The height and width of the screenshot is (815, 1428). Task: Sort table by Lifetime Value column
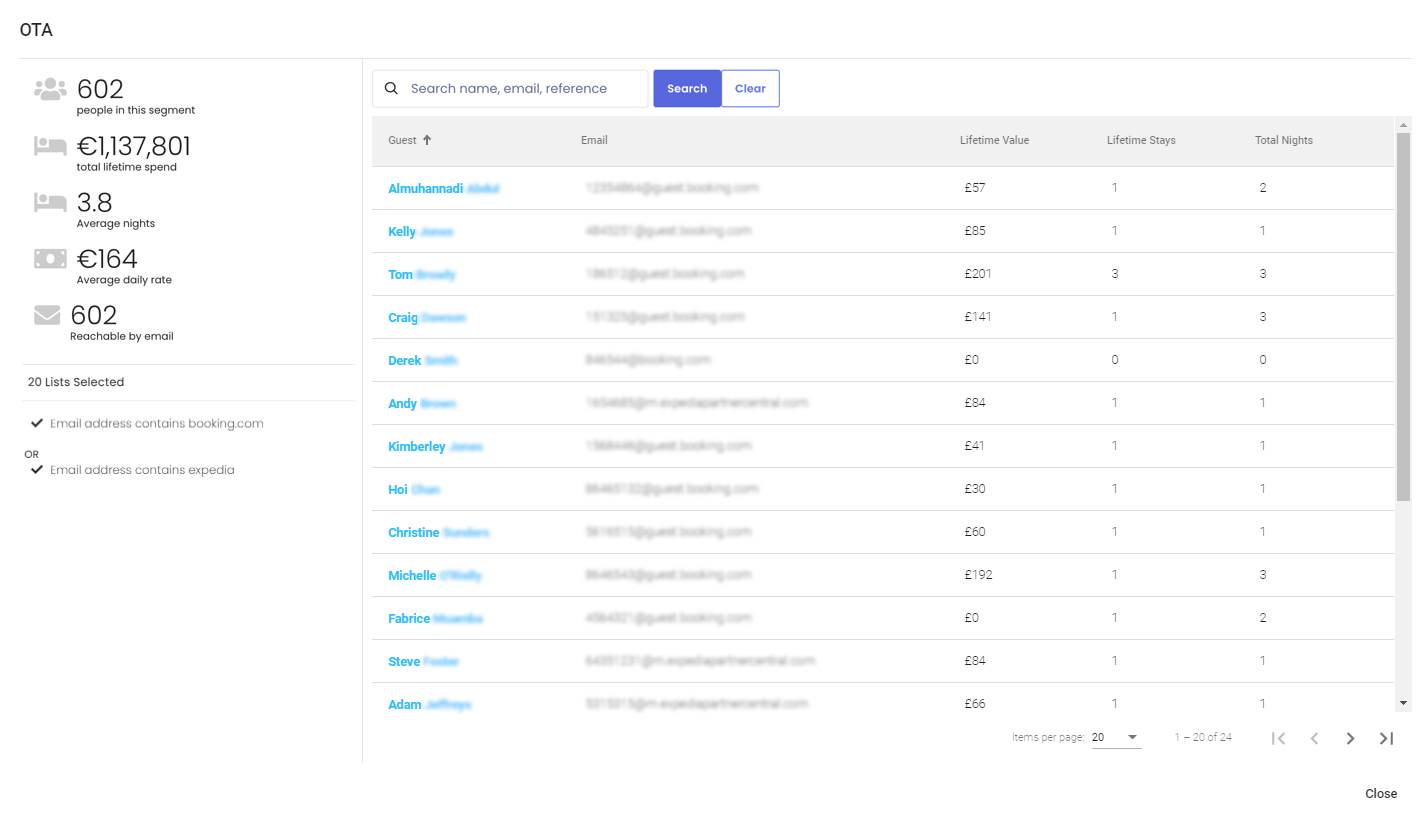[x=994, y=140]
